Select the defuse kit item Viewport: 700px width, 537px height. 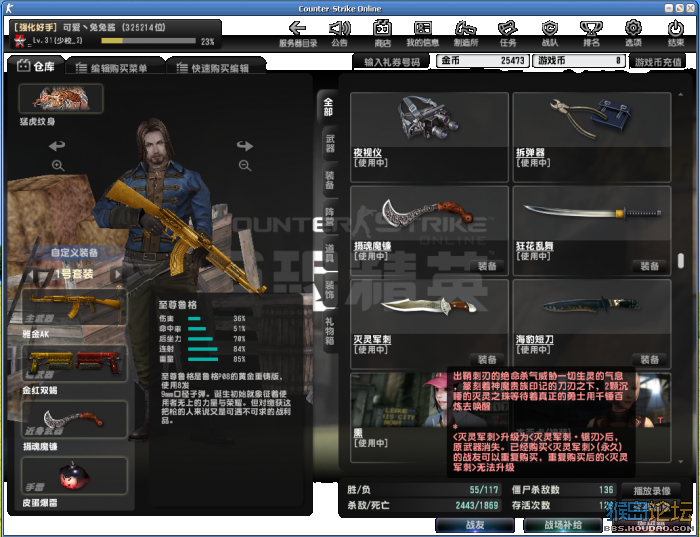pyautogui.click(x=592, y=137)
